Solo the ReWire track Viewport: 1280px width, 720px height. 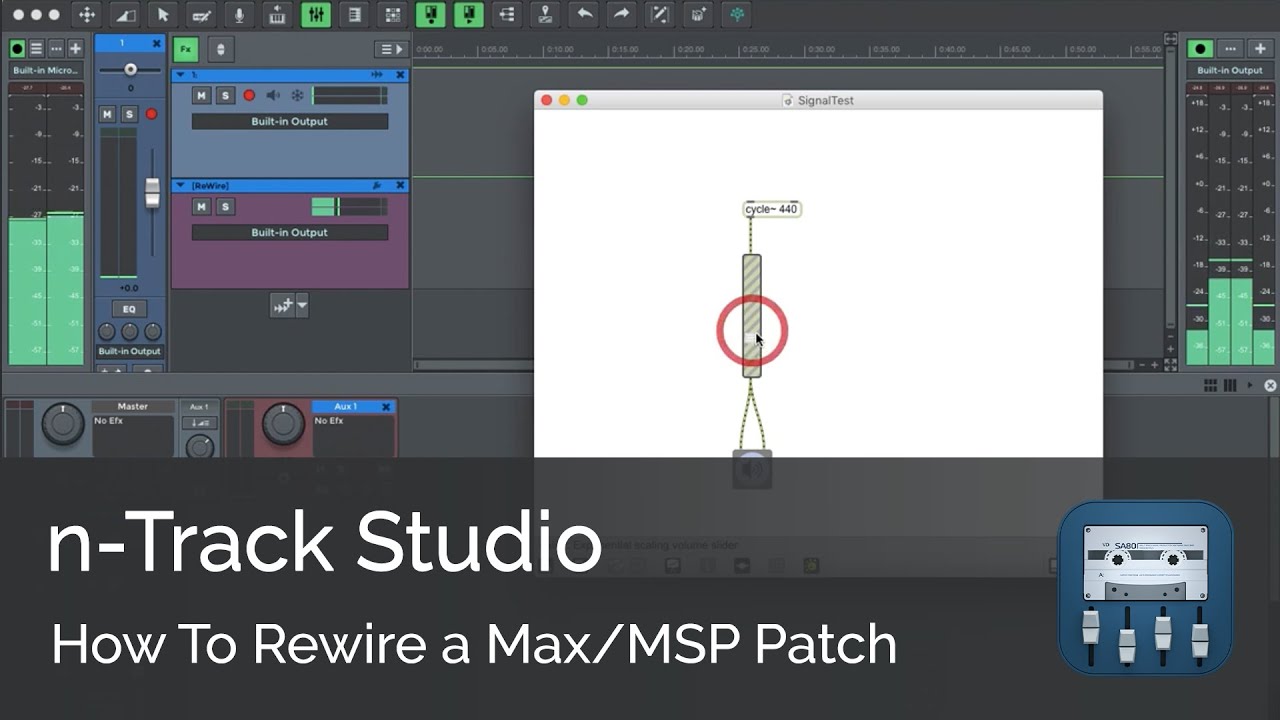point(225,207)
